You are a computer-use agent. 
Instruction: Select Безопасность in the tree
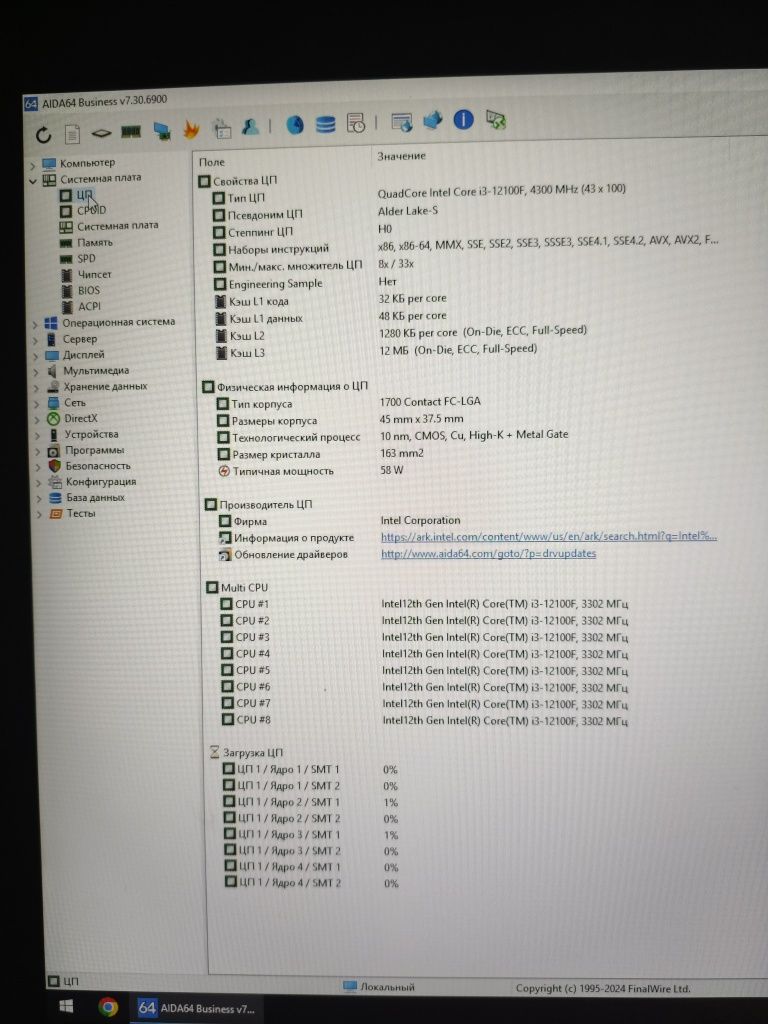tap(90, 466)
